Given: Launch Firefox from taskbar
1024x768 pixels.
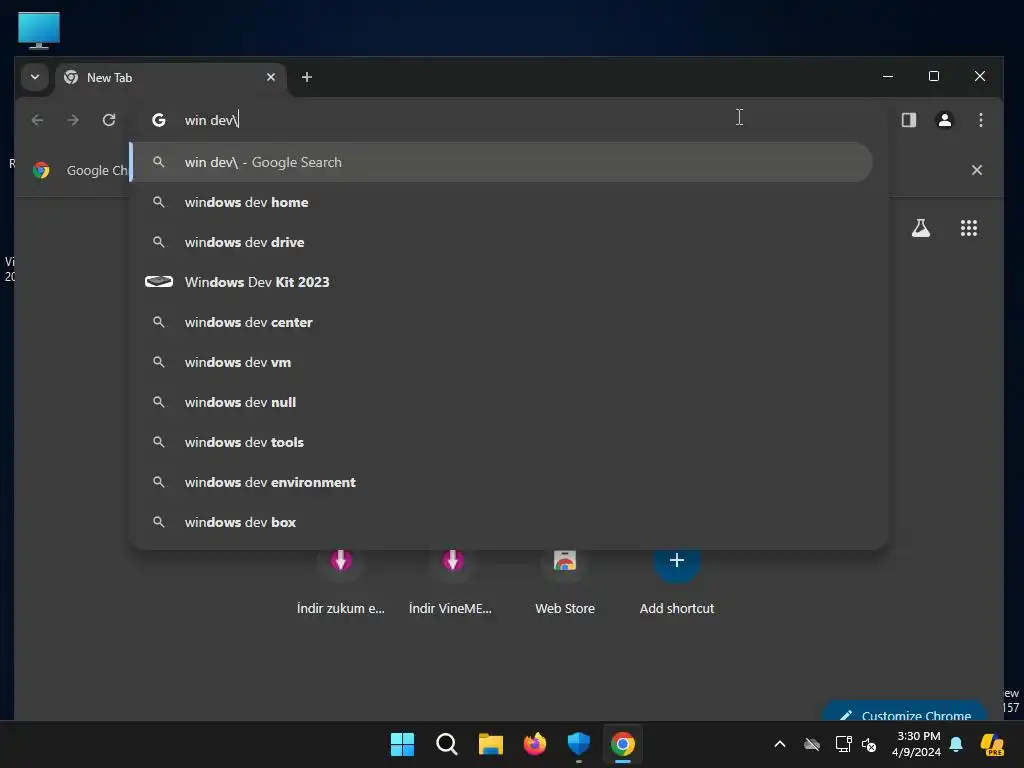Looking at the screenshot, I should (535, 744).
